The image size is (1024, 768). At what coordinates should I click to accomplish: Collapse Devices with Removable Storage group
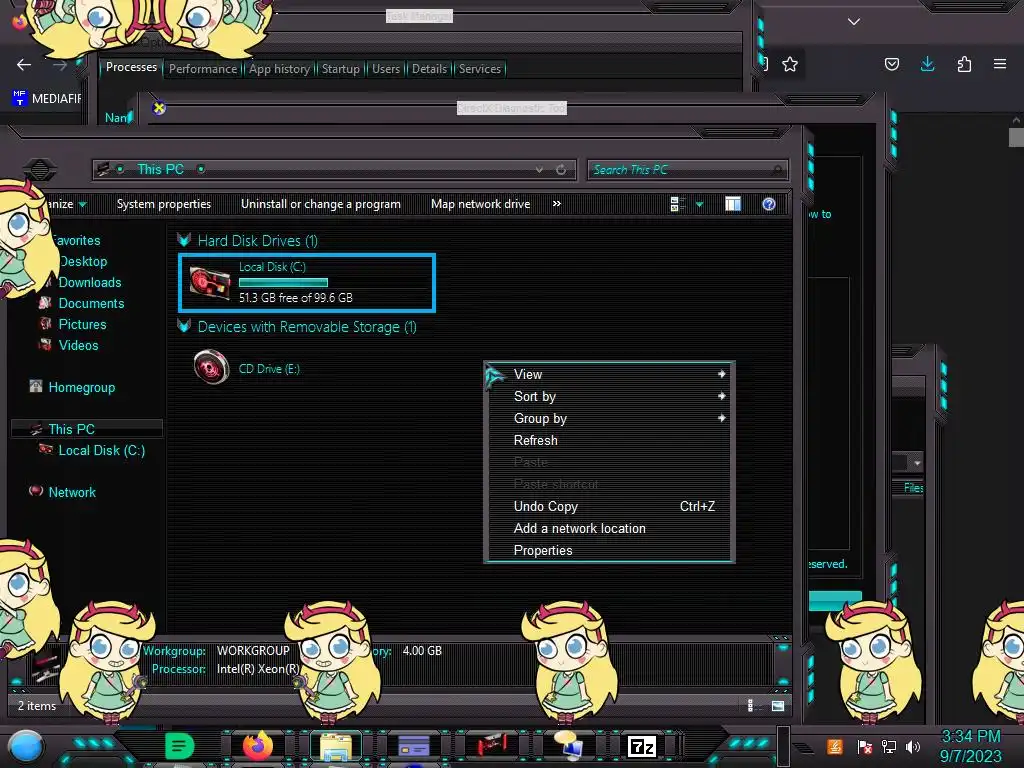tap(184, 327)
